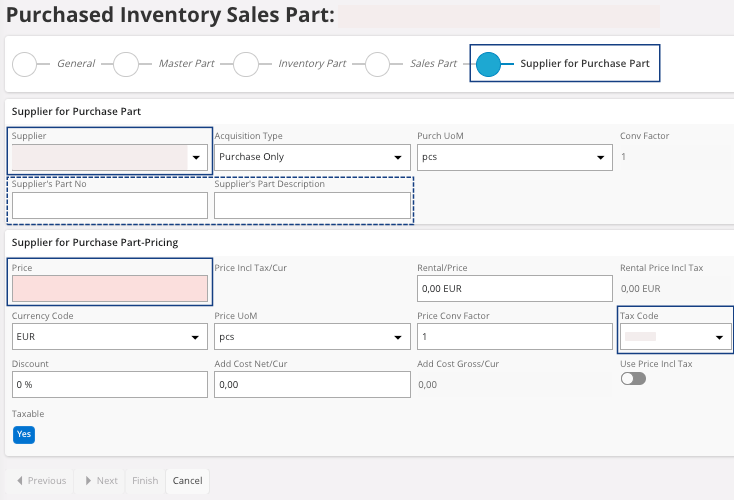Click the Sales Part step circle
This screenshot has width=734, height=500.
(377, 64)
